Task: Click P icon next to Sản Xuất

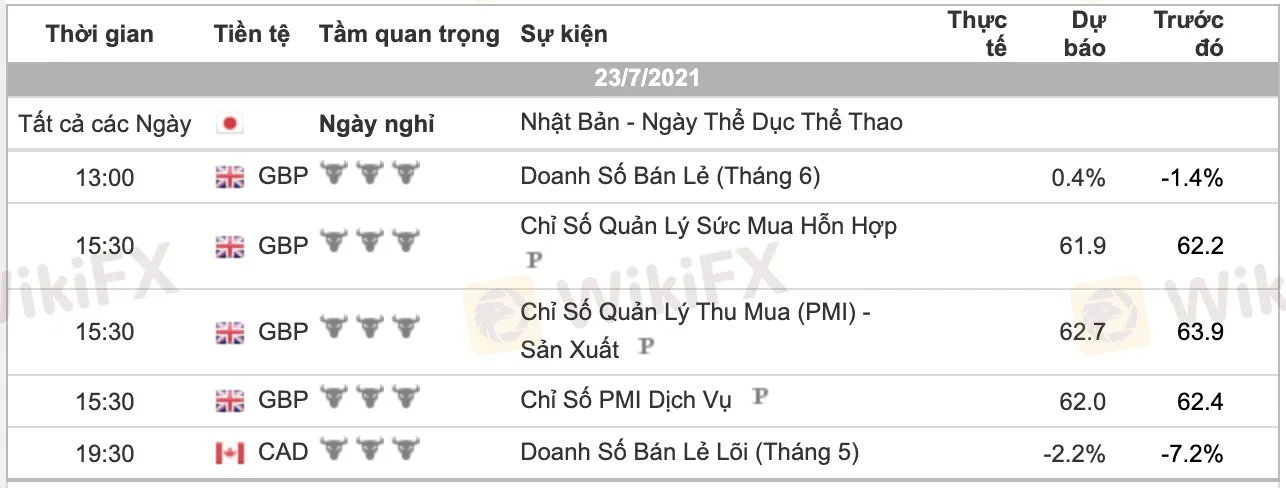Action: (646, 347)
